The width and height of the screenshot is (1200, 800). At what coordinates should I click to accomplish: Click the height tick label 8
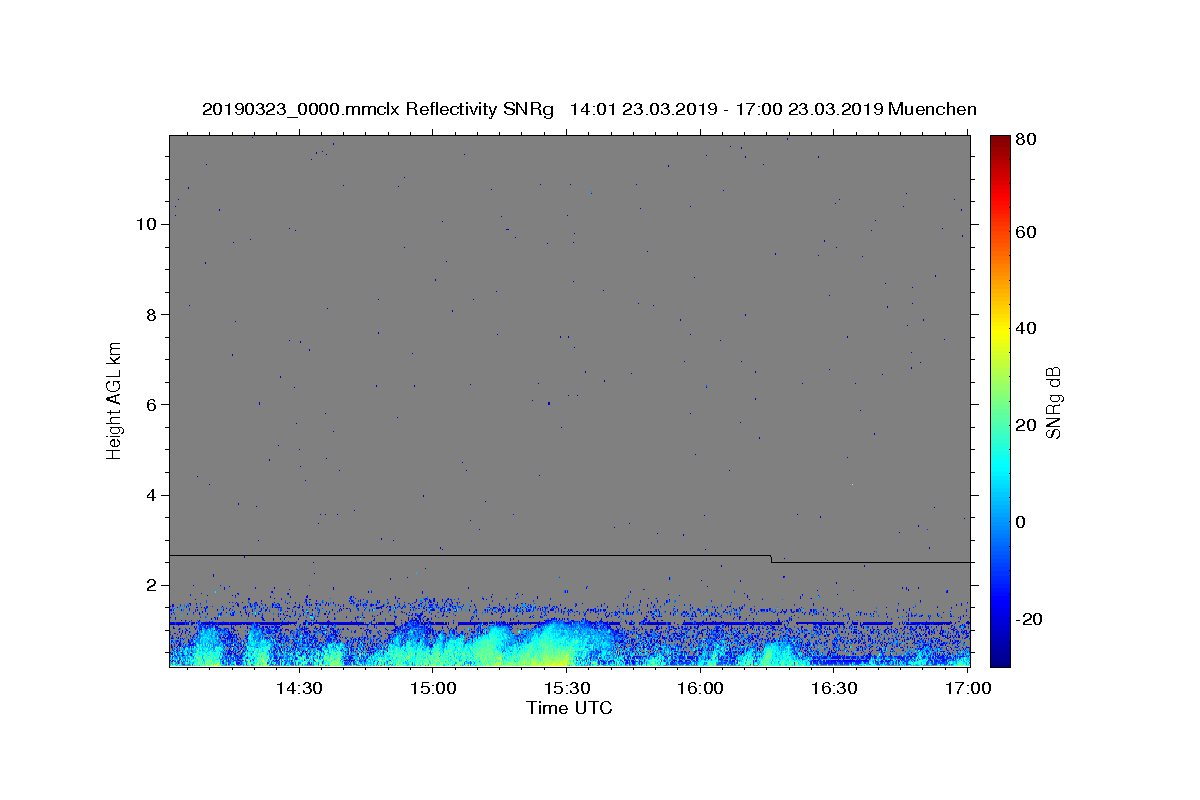click(152, 314)
